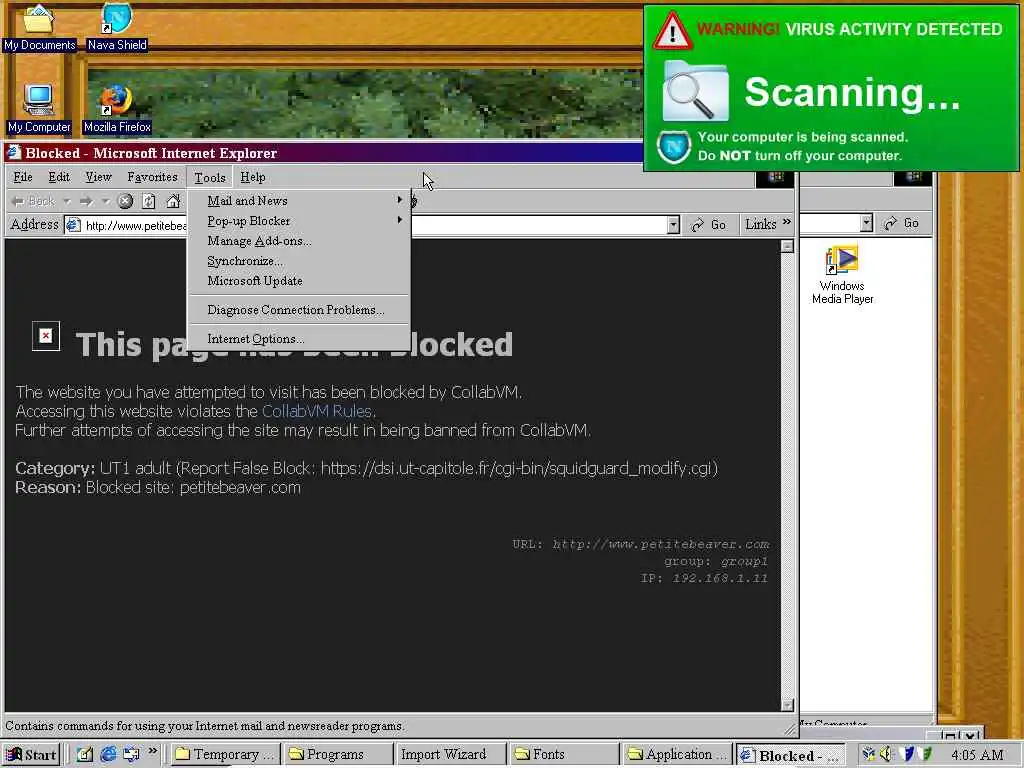Click Go button in the background window

[902, 223]
